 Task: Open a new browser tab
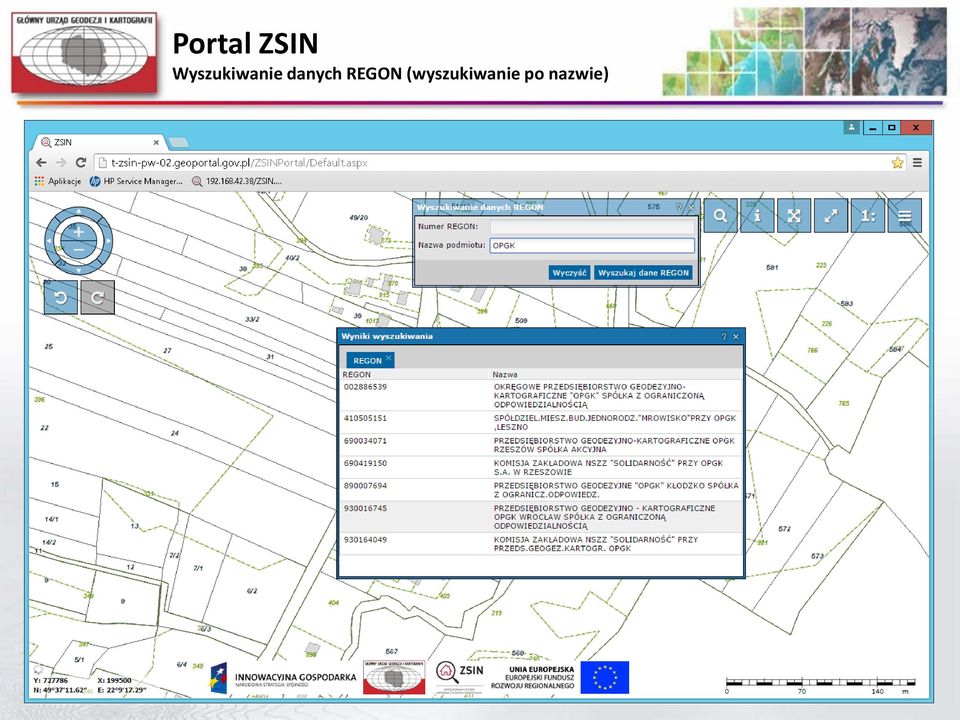(178, 143)
